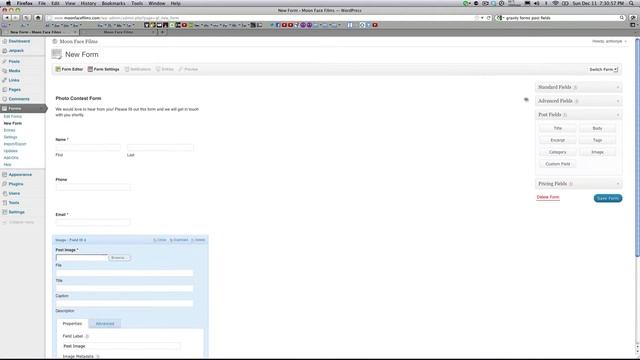Open Entries in the Forms submenu
This screenshot has height=360, width=640.
(9, 130)
